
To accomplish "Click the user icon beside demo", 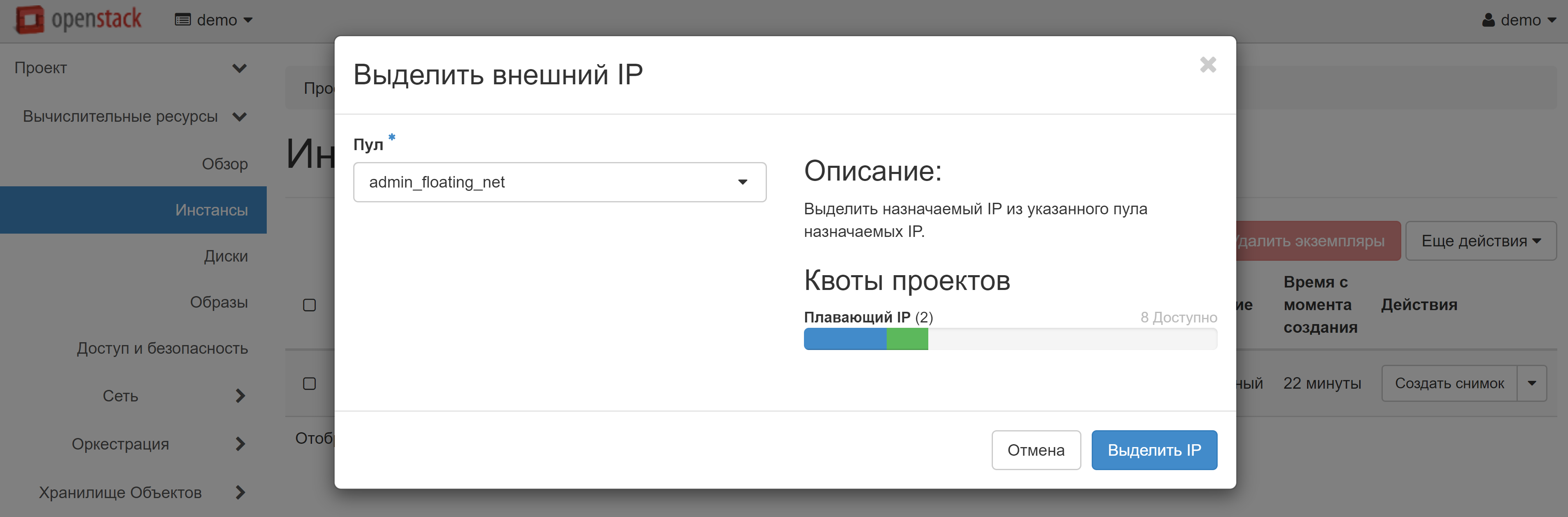I will click(1488, 20).
